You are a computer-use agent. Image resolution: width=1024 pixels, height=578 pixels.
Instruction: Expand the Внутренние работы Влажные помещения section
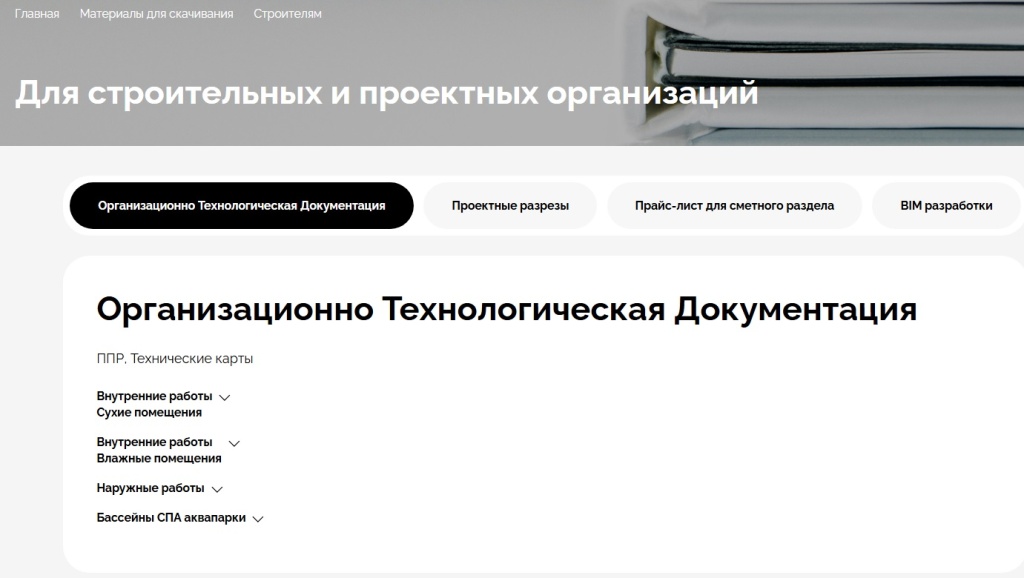[x=234, y=441]
